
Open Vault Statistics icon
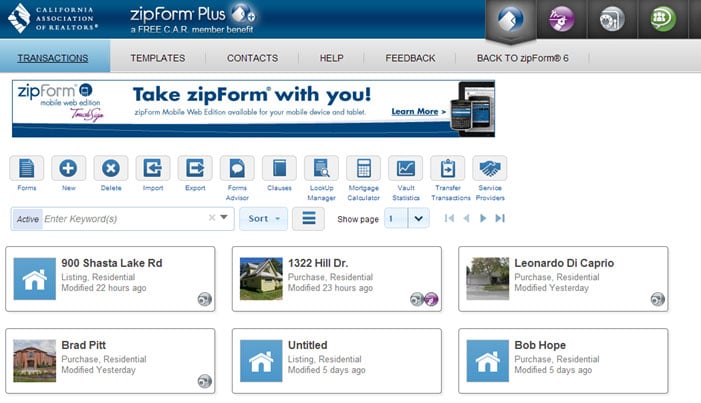[405, 168]
